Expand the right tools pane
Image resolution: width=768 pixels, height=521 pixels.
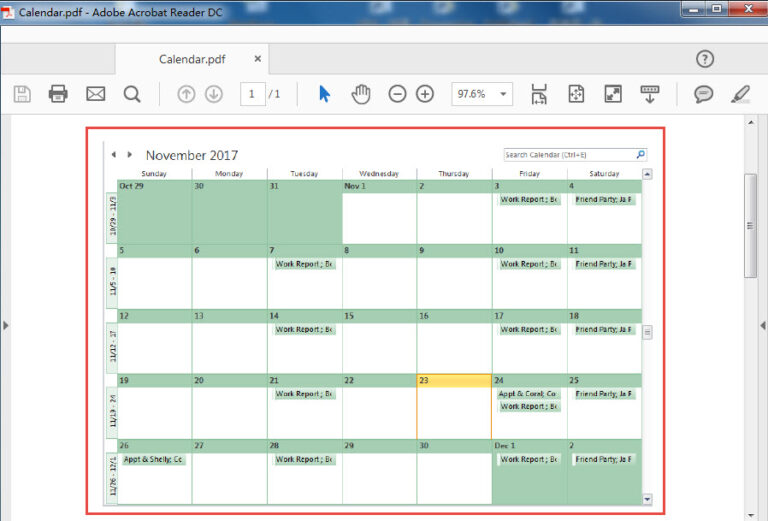[x=763, y=325]
